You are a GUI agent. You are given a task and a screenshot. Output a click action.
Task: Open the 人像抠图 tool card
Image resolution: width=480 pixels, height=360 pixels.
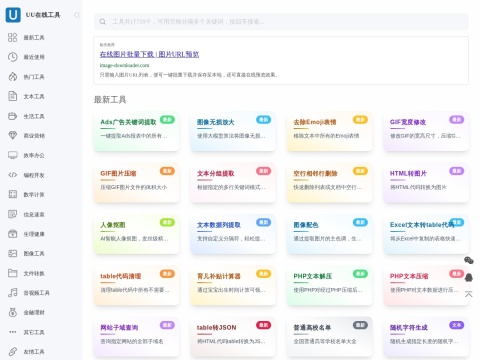[x=136, y=234]
